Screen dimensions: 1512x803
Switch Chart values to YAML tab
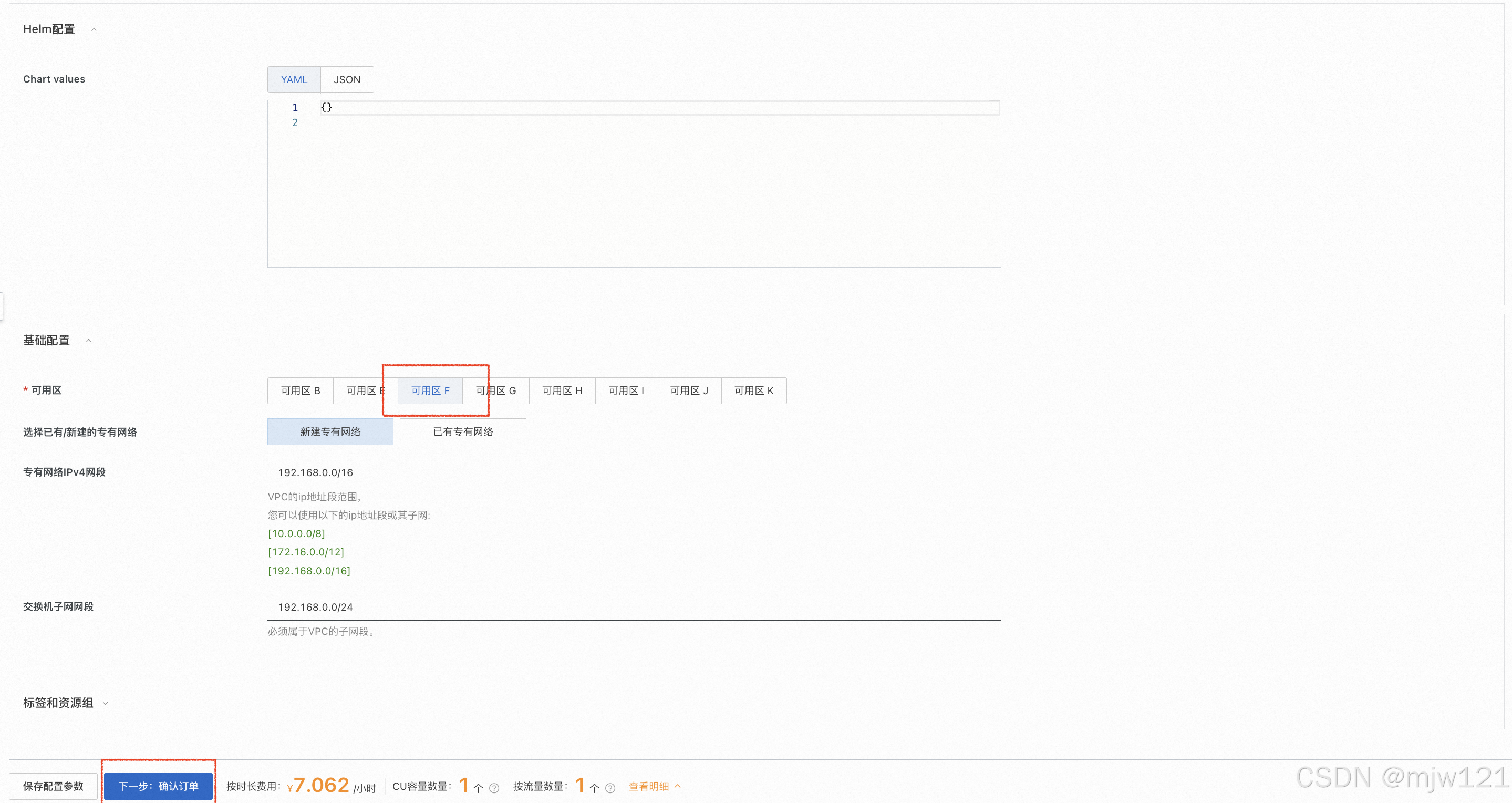(x=294, y=79)
